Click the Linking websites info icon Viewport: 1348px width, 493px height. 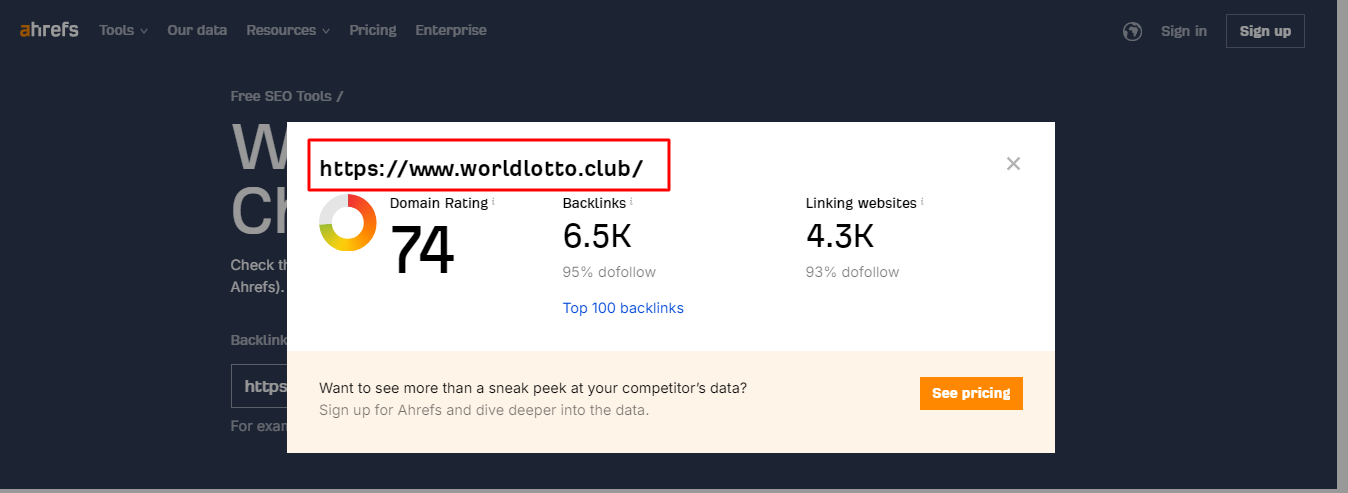[x=921, y=202]
